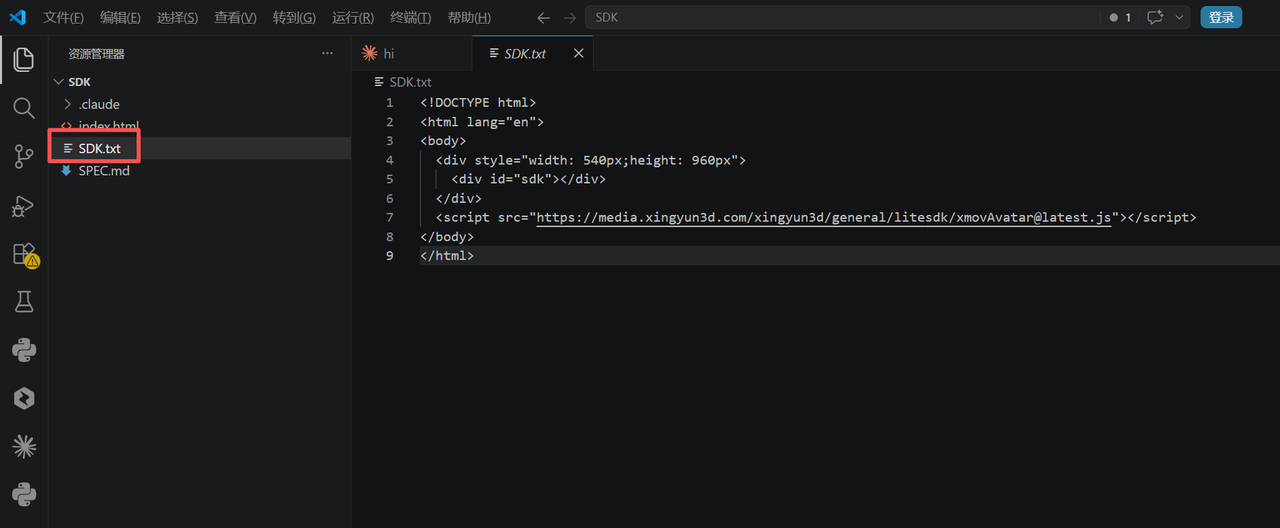Open the 运行(R) menu
The width and height of the screenshot is (1280, 528).
coord(353,18)
